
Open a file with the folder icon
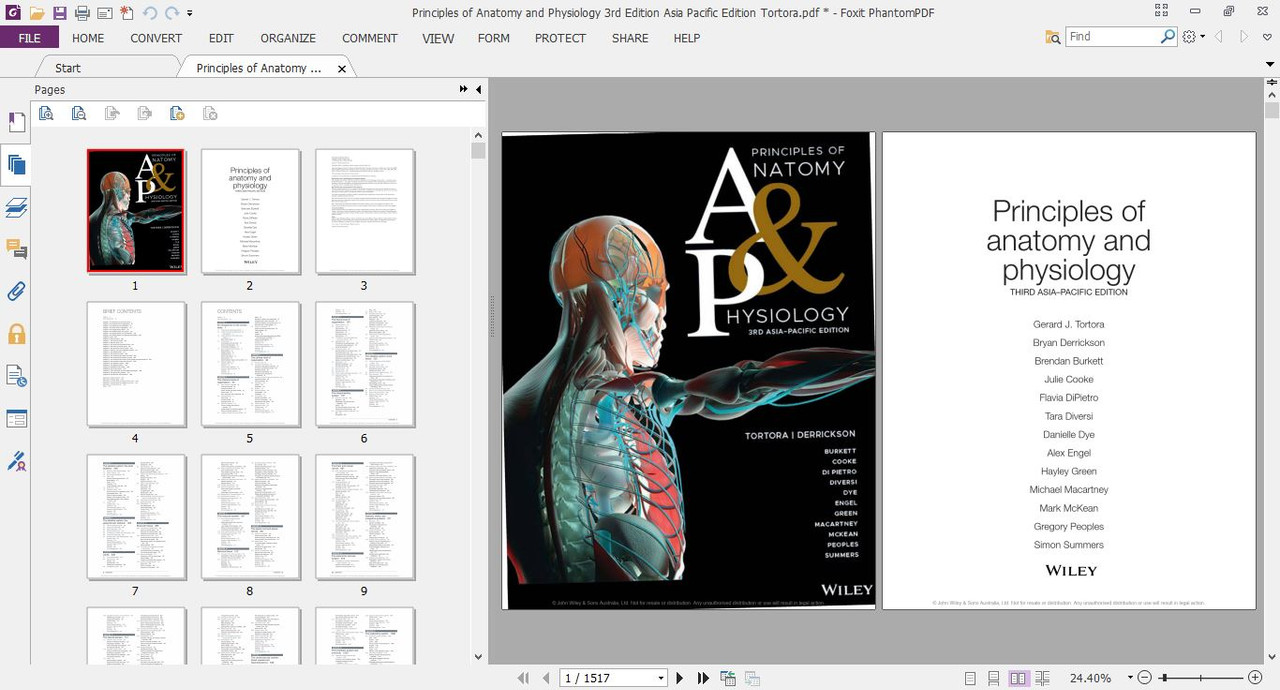[37, 13]
